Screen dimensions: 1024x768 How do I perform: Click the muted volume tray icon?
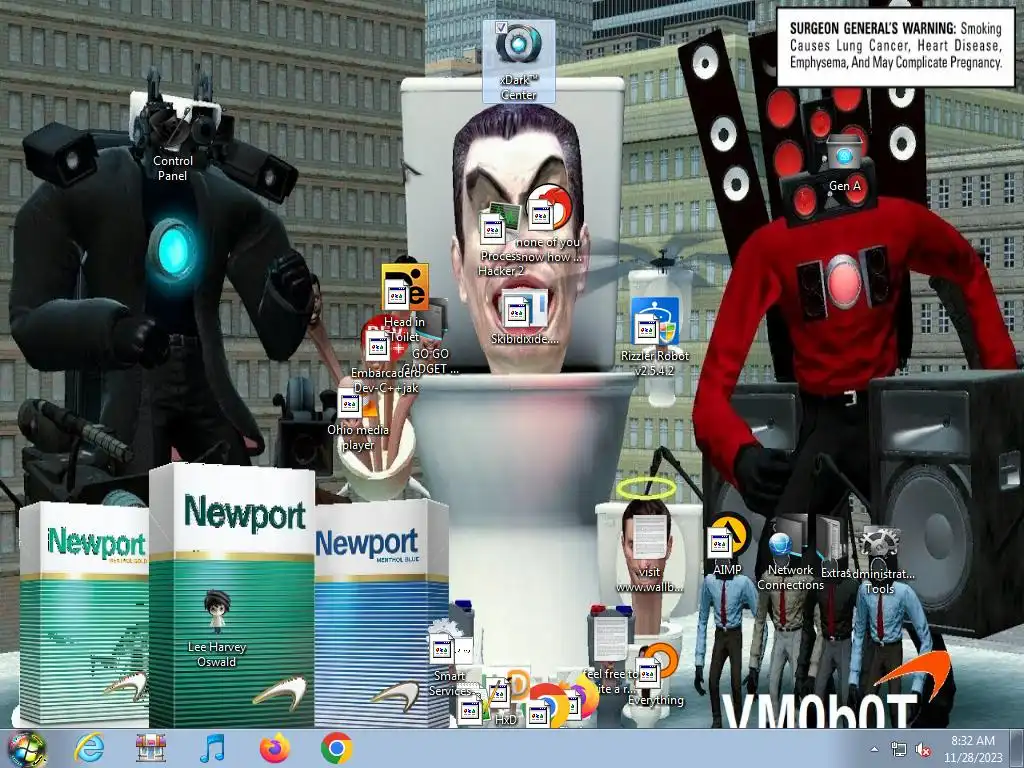[x=923, y=749]
